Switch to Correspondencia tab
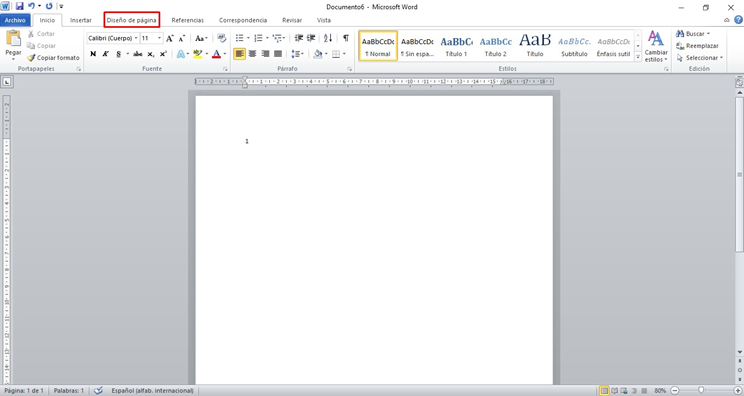Viewport: 744px width, 396px height. 243,20
